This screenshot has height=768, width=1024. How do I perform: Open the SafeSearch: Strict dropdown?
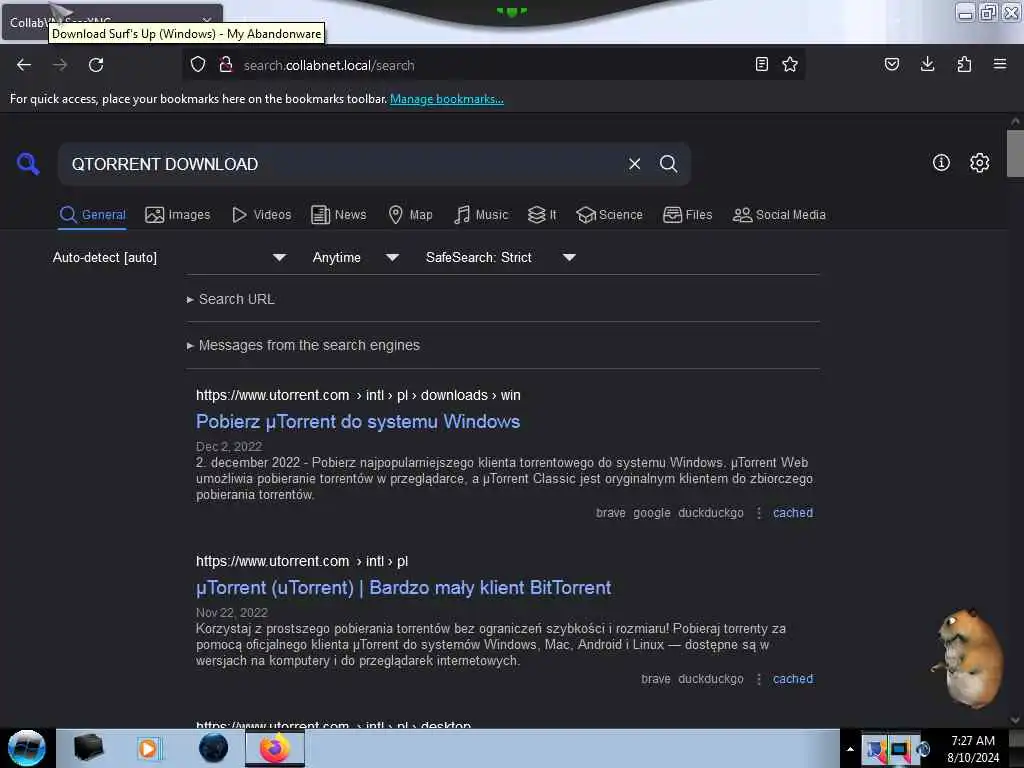501,257
